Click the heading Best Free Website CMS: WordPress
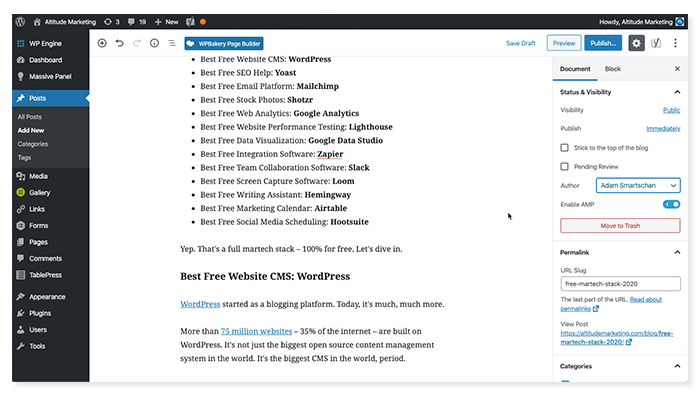This screenshot has width=700, height=412. click(x=265, y=276)
